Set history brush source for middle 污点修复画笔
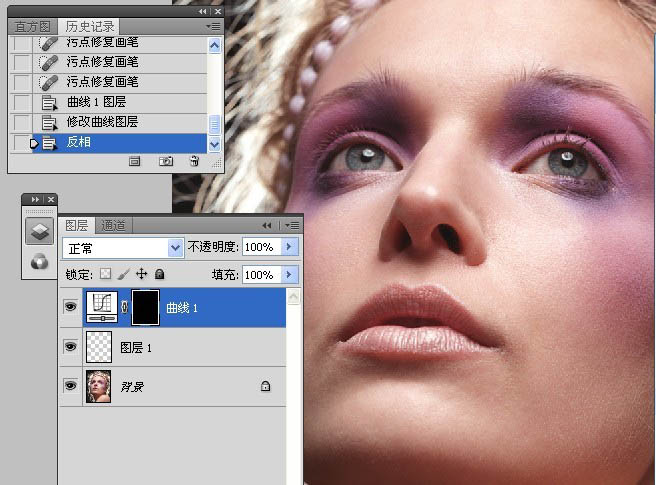The width and height of the screenshot is (656, 485). 21,62
